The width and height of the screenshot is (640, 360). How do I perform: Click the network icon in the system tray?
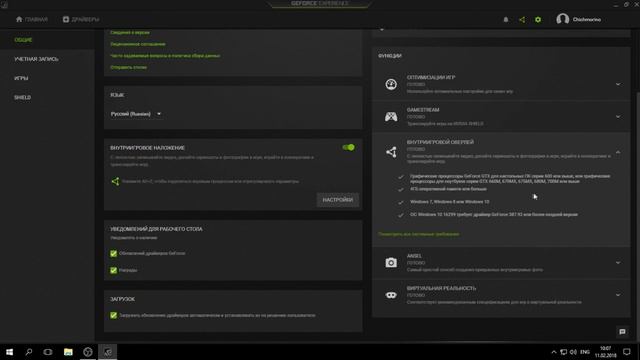tap(564, 352)
